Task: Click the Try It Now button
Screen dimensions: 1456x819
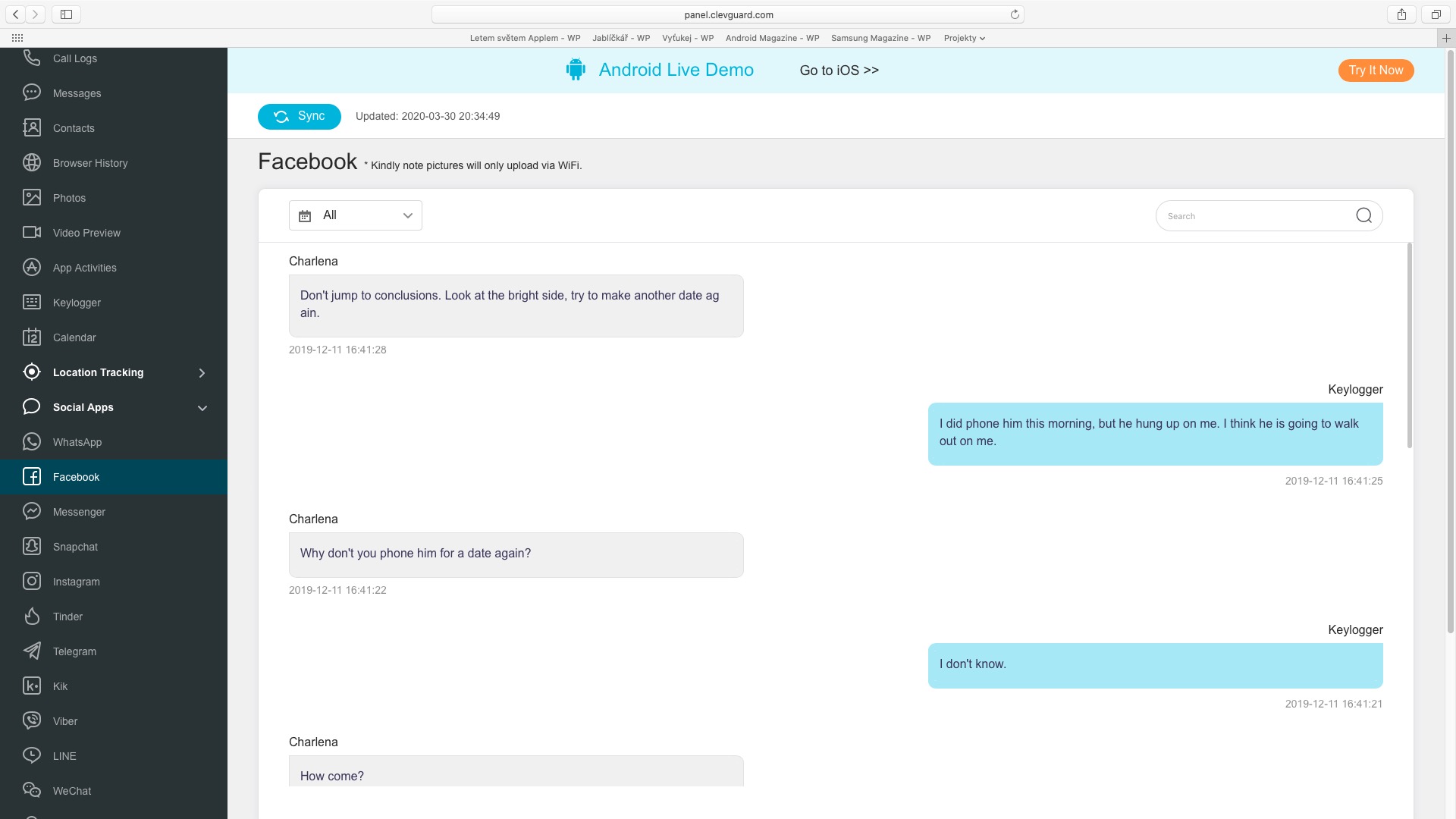Action: 1376,71
